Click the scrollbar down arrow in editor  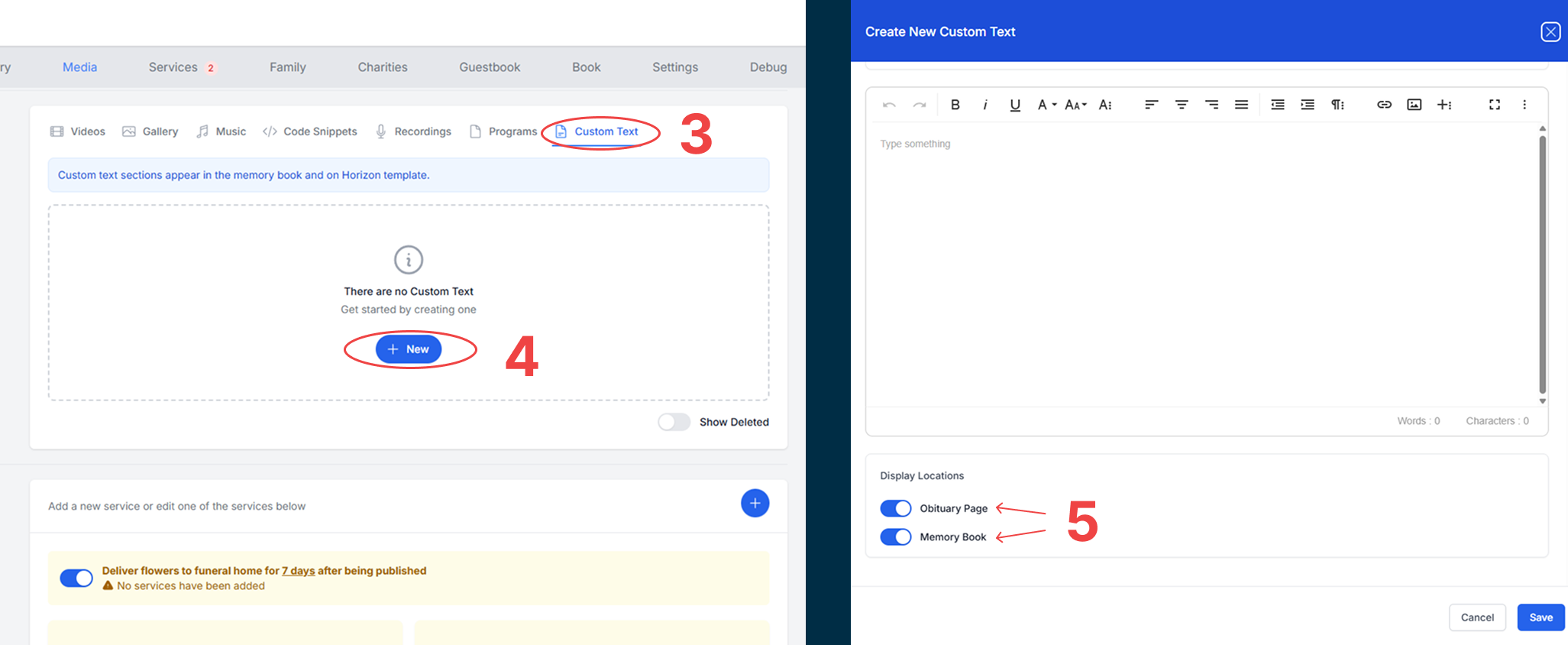[x=1542, y=401]
